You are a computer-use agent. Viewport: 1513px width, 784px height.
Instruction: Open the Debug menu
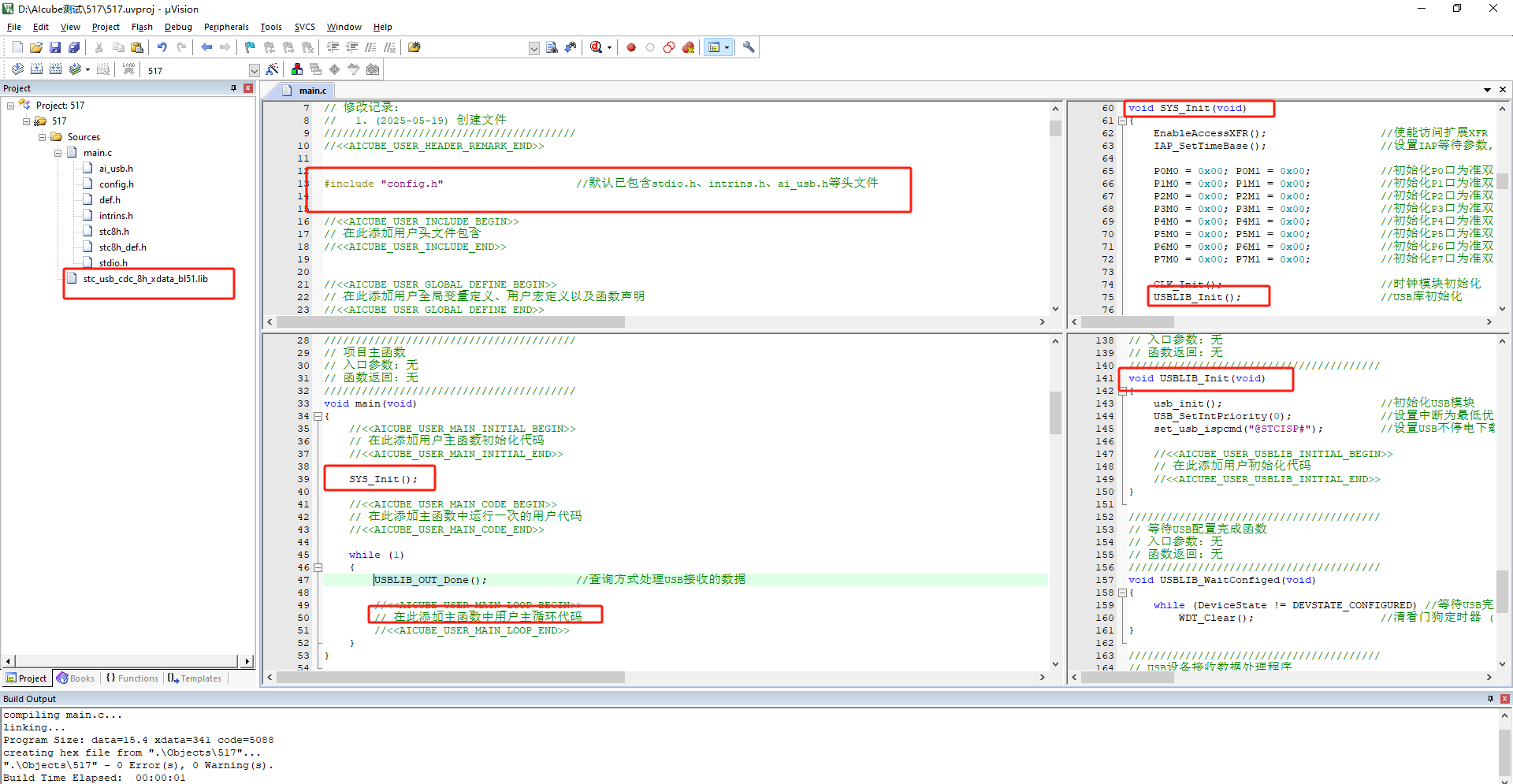click(x=178, y=27)
